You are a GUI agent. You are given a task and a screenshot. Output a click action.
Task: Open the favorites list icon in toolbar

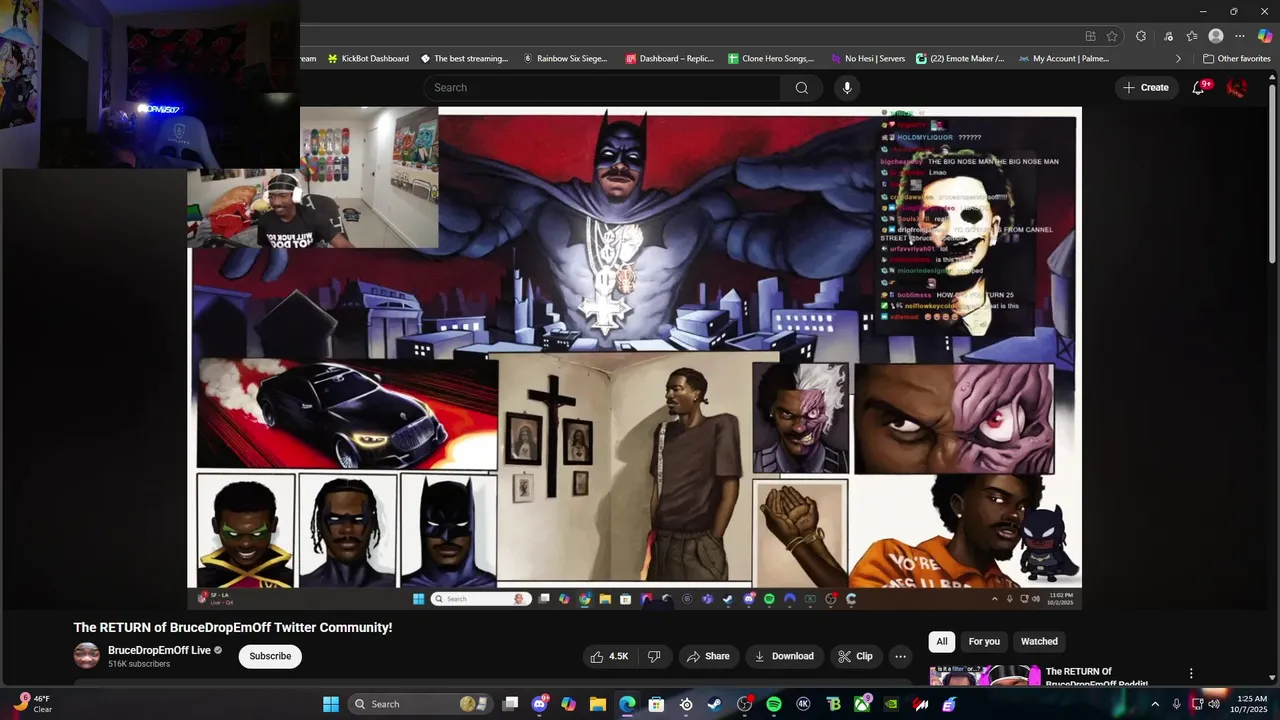coord(1192,36)
